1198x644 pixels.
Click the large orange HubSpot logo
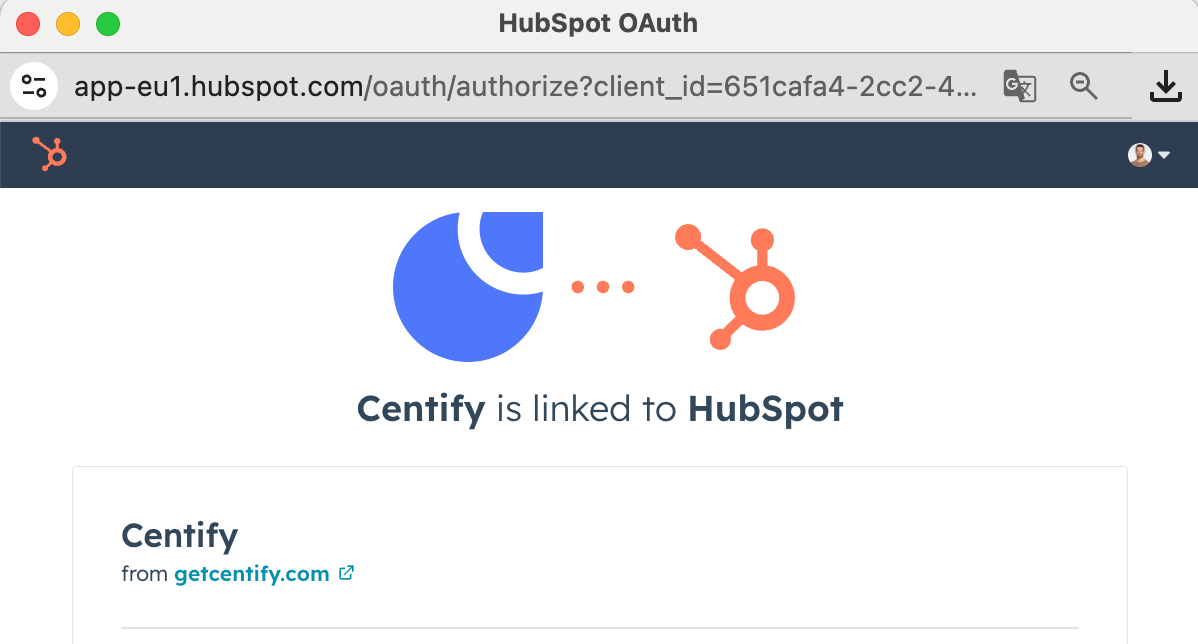(735, 286)
